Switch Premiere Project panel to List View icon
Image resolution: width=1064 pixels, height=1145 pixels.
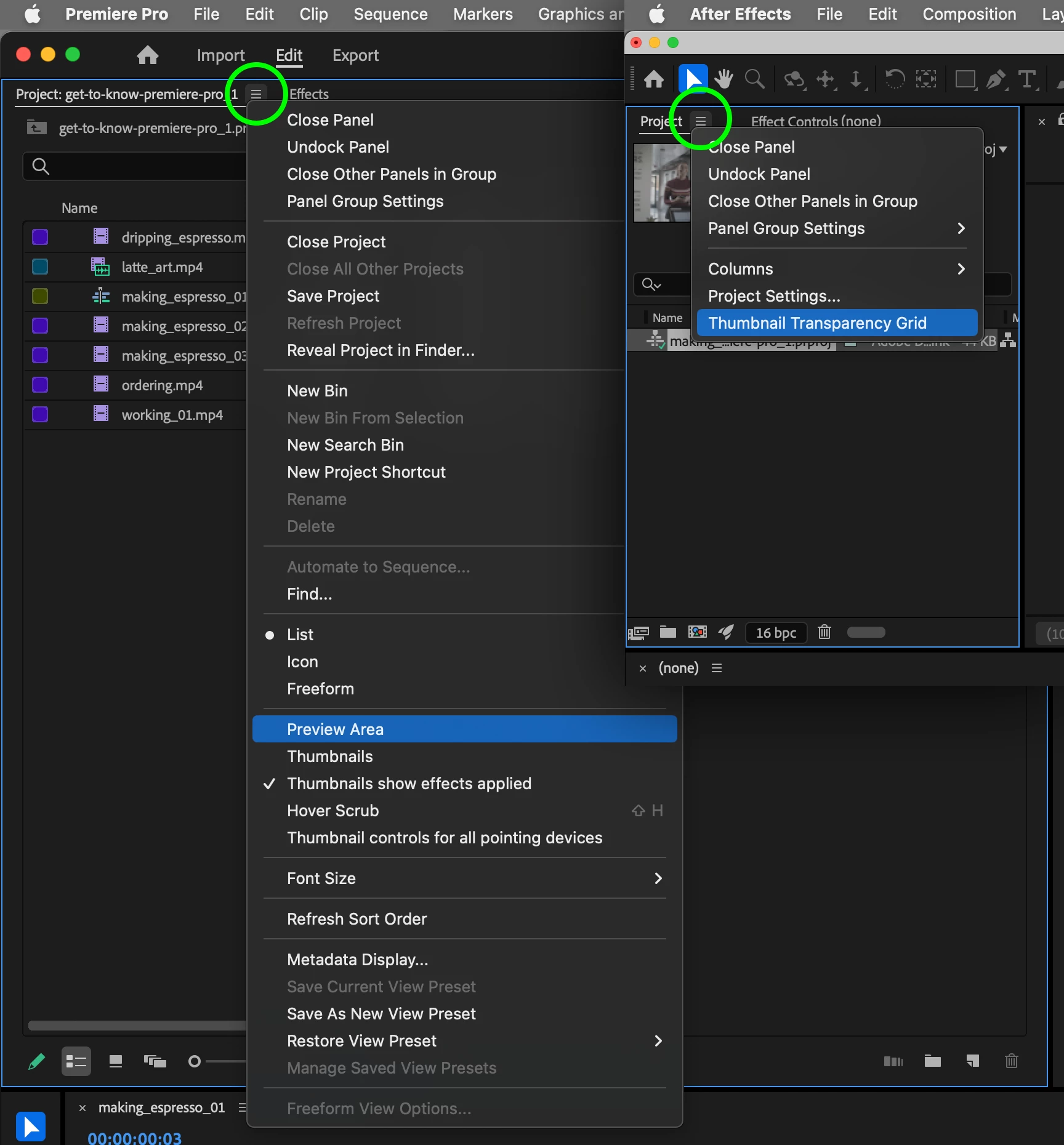click(x=76, y=1061)
